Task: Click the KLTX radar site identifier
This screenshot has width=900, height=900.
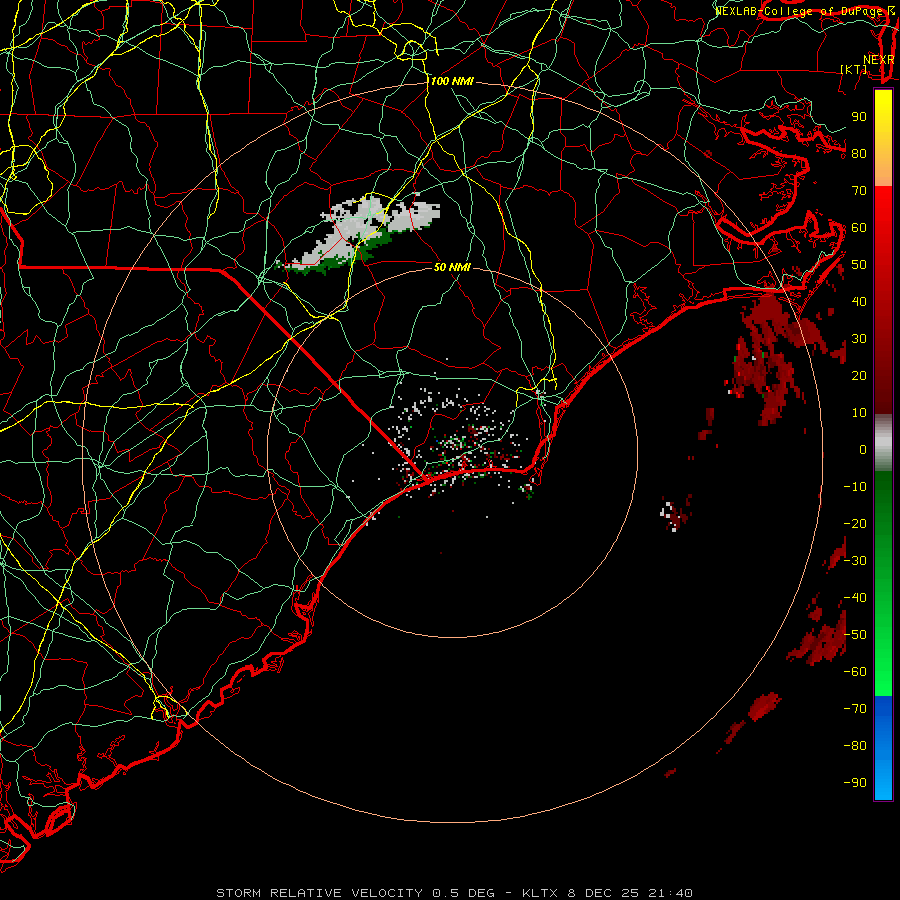Action: [541, 893]
